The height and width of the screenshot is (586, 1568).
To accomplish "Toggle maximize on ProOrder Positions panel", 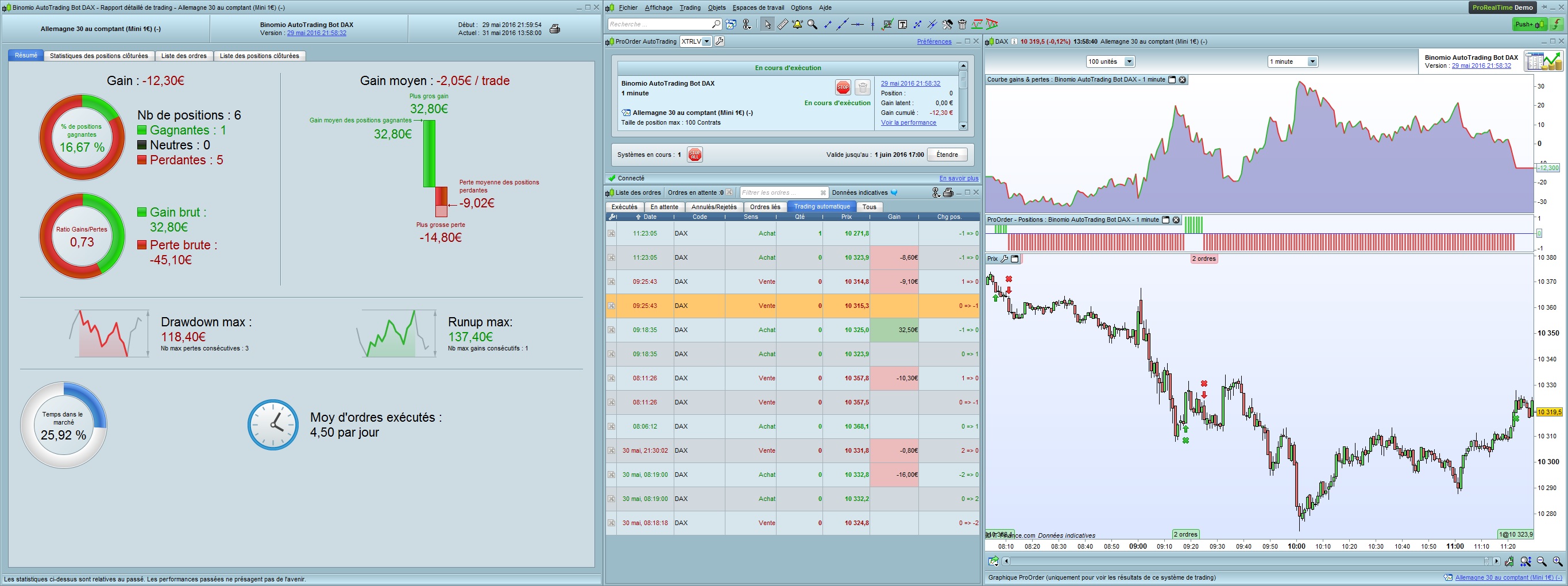I will coord(1165,220).
